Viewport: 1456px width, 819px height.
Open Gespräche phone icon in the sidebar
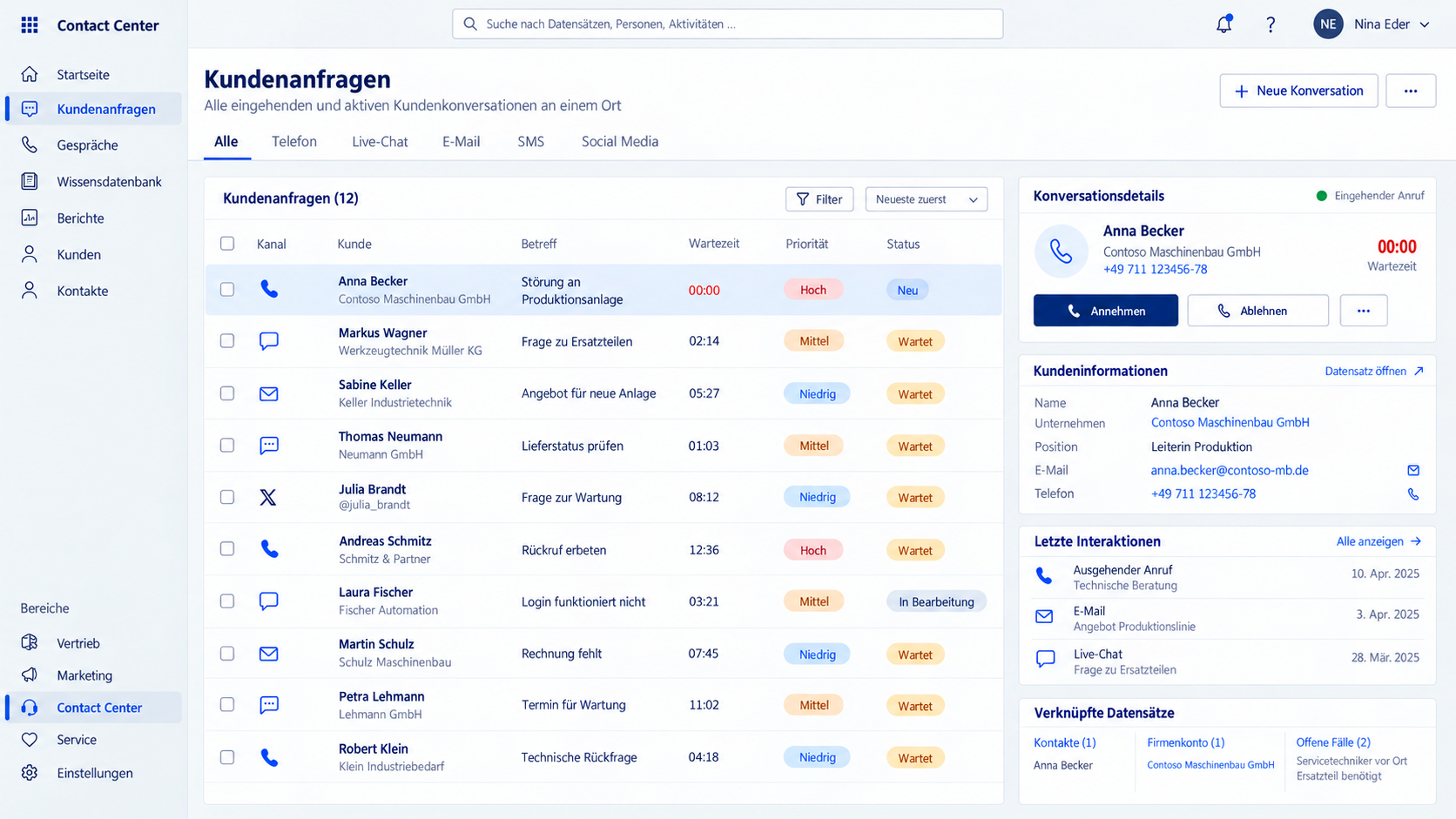click(30, 144)
